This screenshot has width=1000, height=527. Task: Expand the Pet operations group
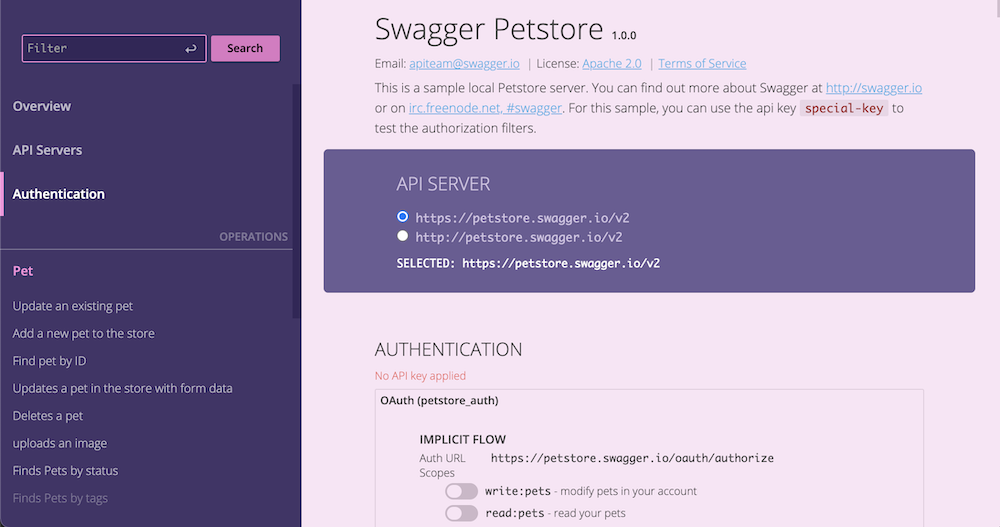click(x=23, y=271)
